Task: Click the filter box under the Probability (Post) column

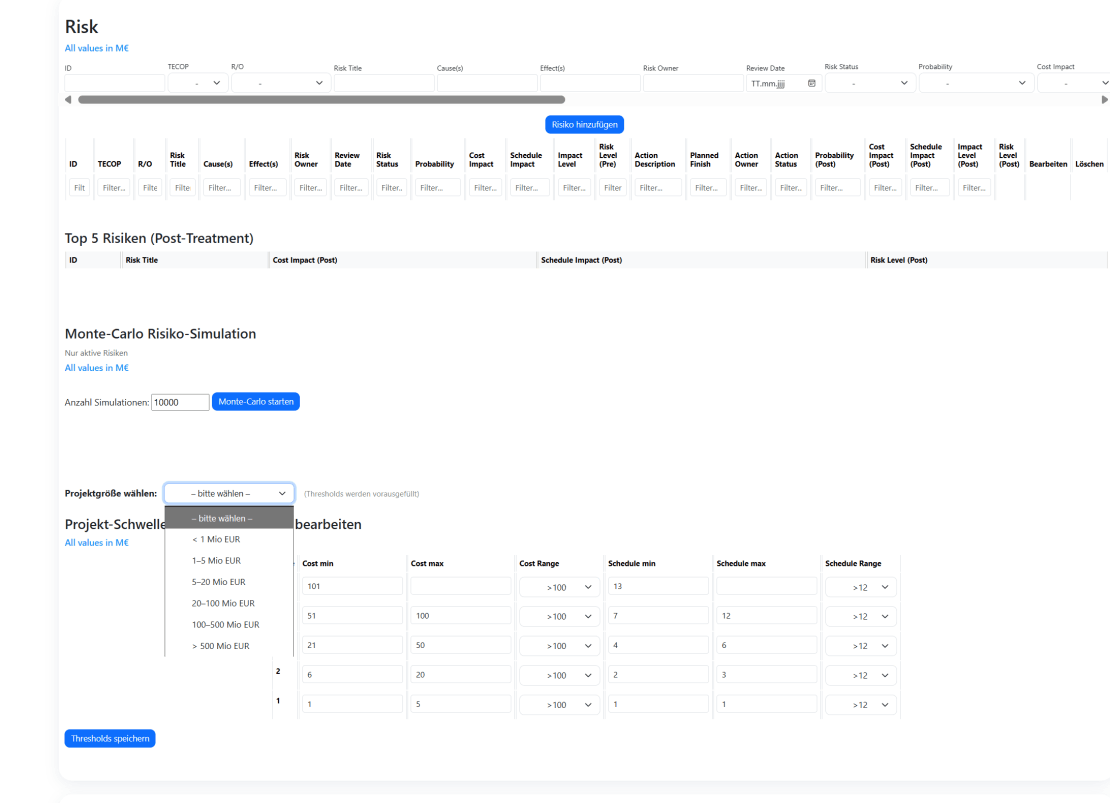Action: tap(837, 187)
